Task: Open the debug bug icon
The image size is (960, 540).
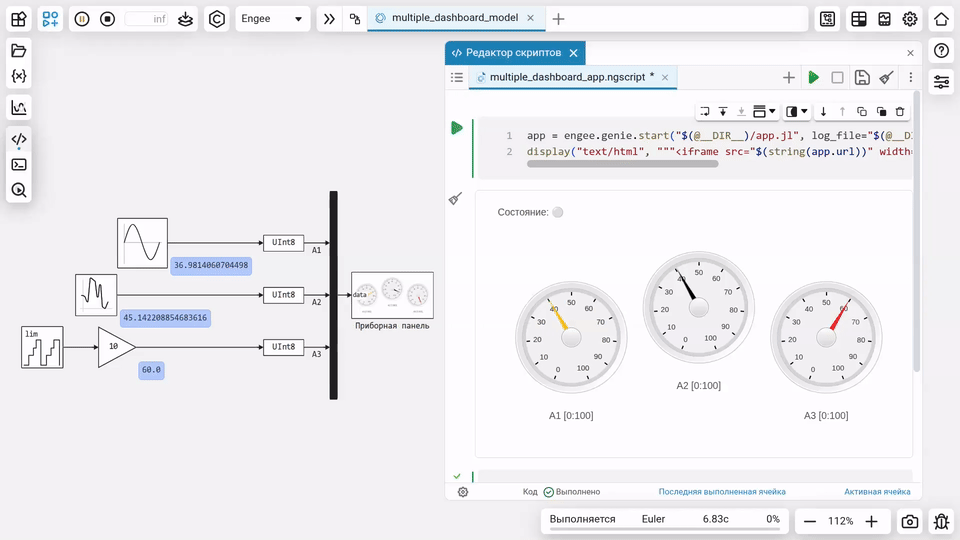Action: pos(941,521)
